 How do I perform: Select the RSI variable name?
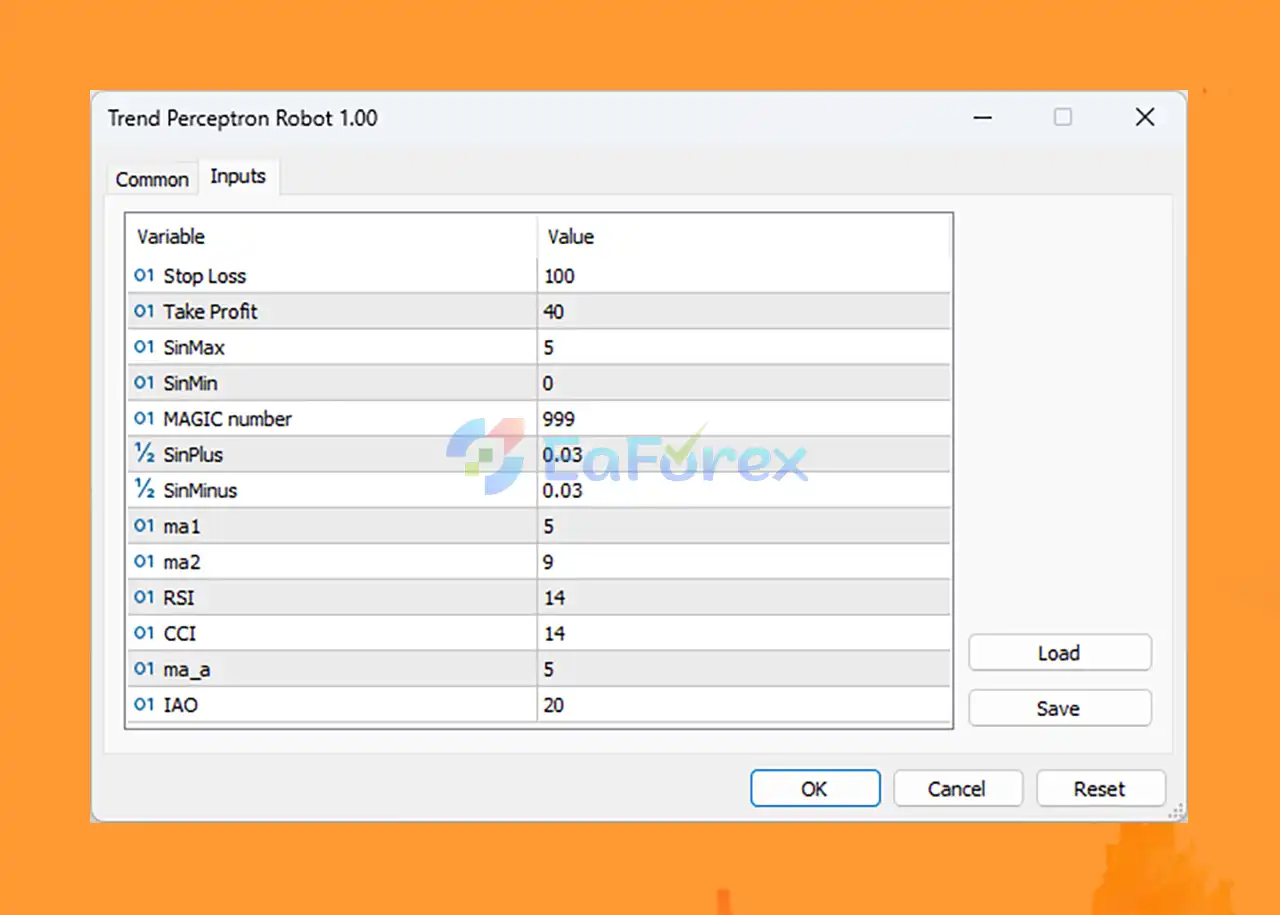pyautogui.click(x=179, y=598)
